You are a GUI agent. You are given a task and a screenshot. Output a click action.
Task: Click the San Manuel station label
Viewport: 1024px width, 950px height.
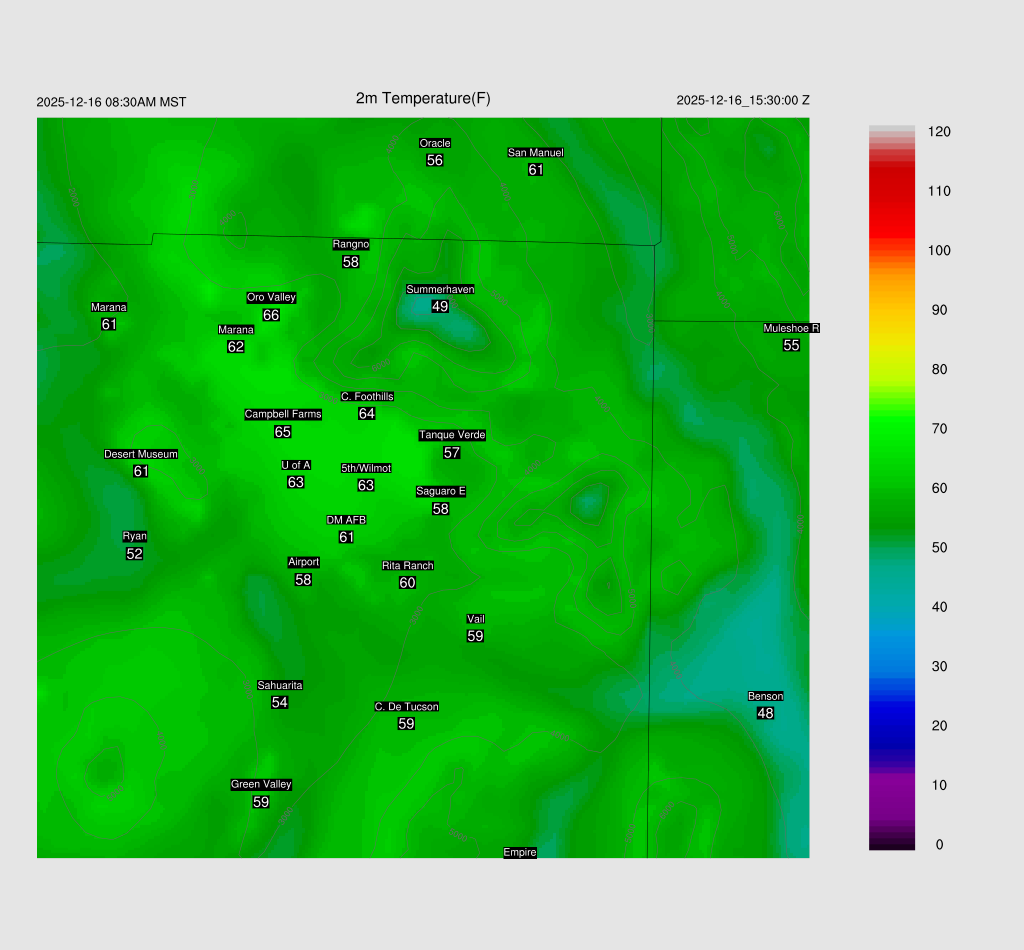click(x=535, y=153)
